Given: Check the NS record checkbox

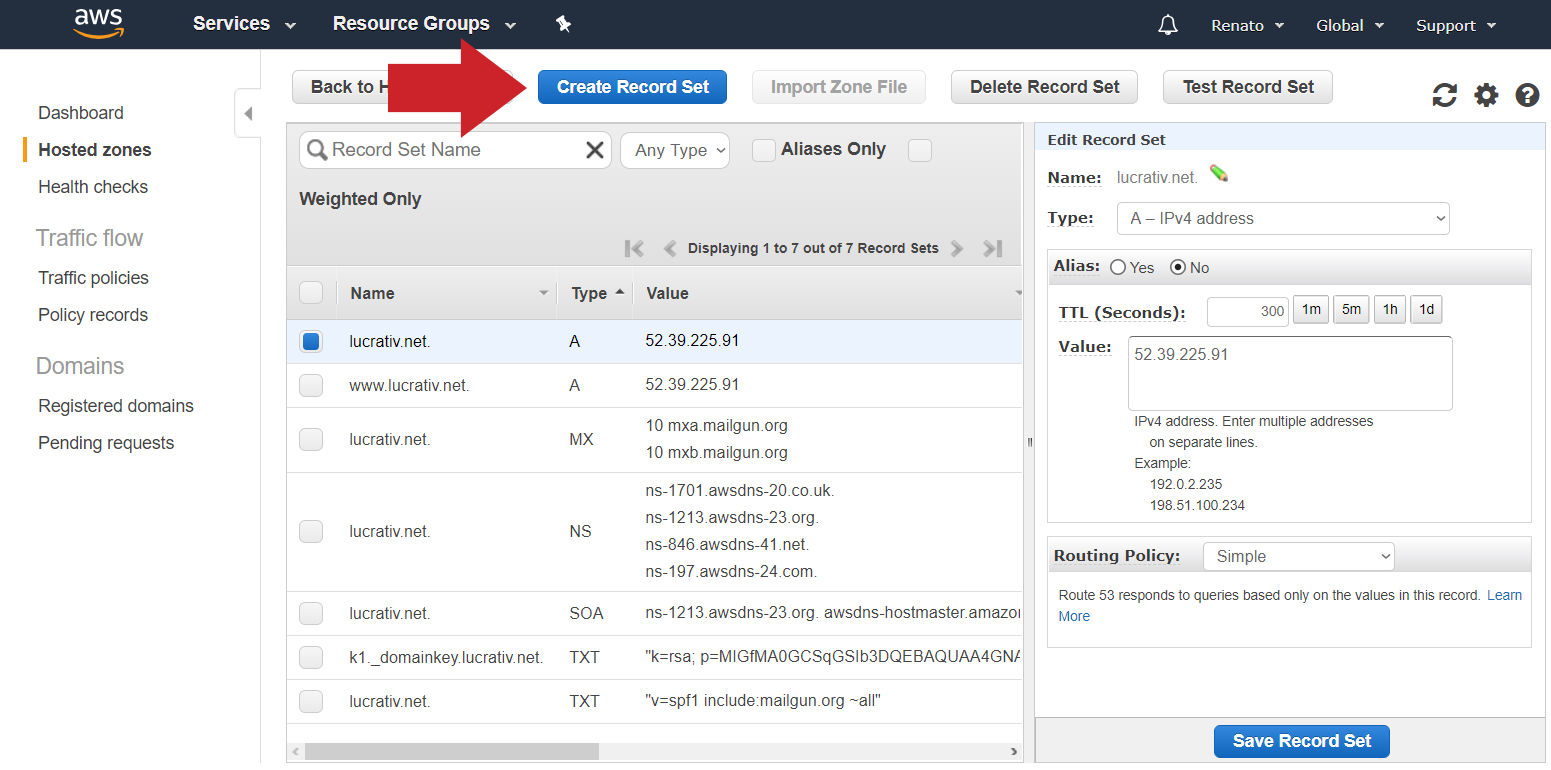Looking at the screenshot, I should (311, 531).
